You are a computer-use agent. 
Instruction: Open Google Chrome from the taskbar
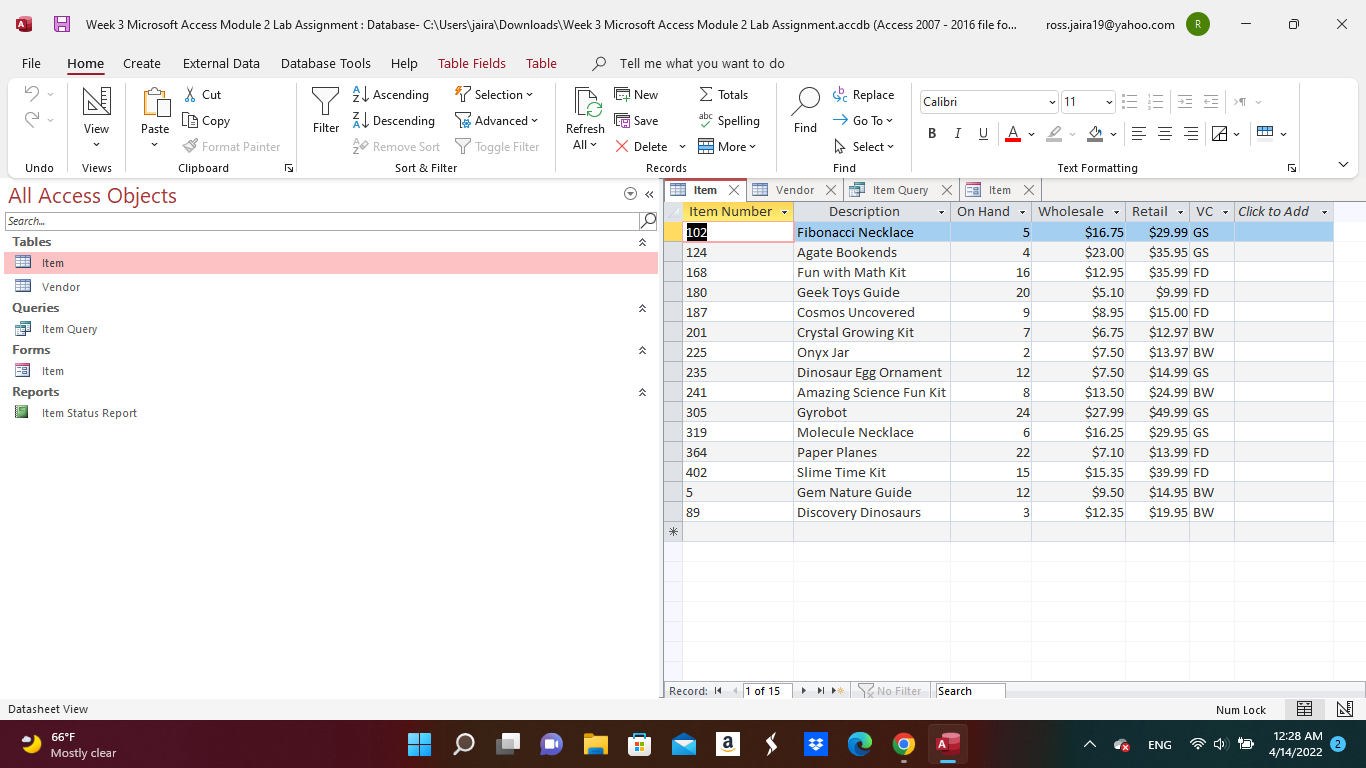(904, 744)
